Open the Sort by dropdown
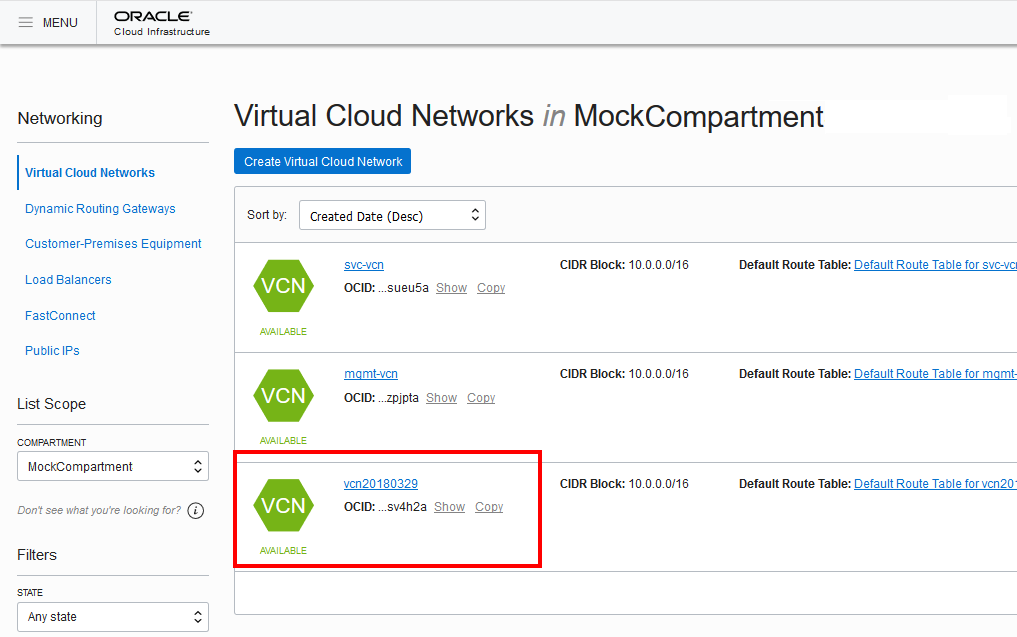The height and width of the screenshot is (637, 1017). pyautogui.click(x=392, y=214)
